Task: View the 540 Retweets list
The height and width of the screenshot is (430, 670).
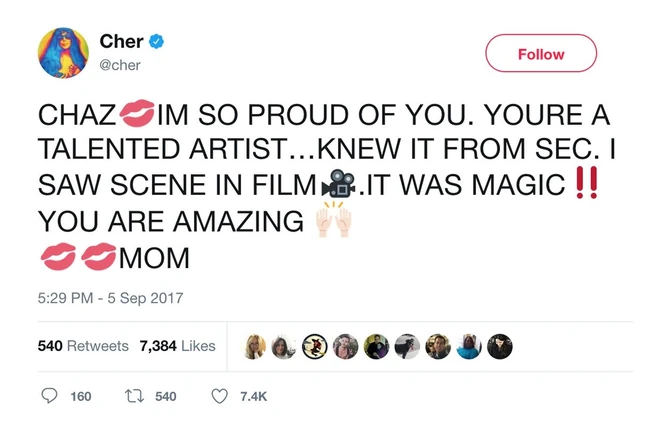Action: (83, 346)
